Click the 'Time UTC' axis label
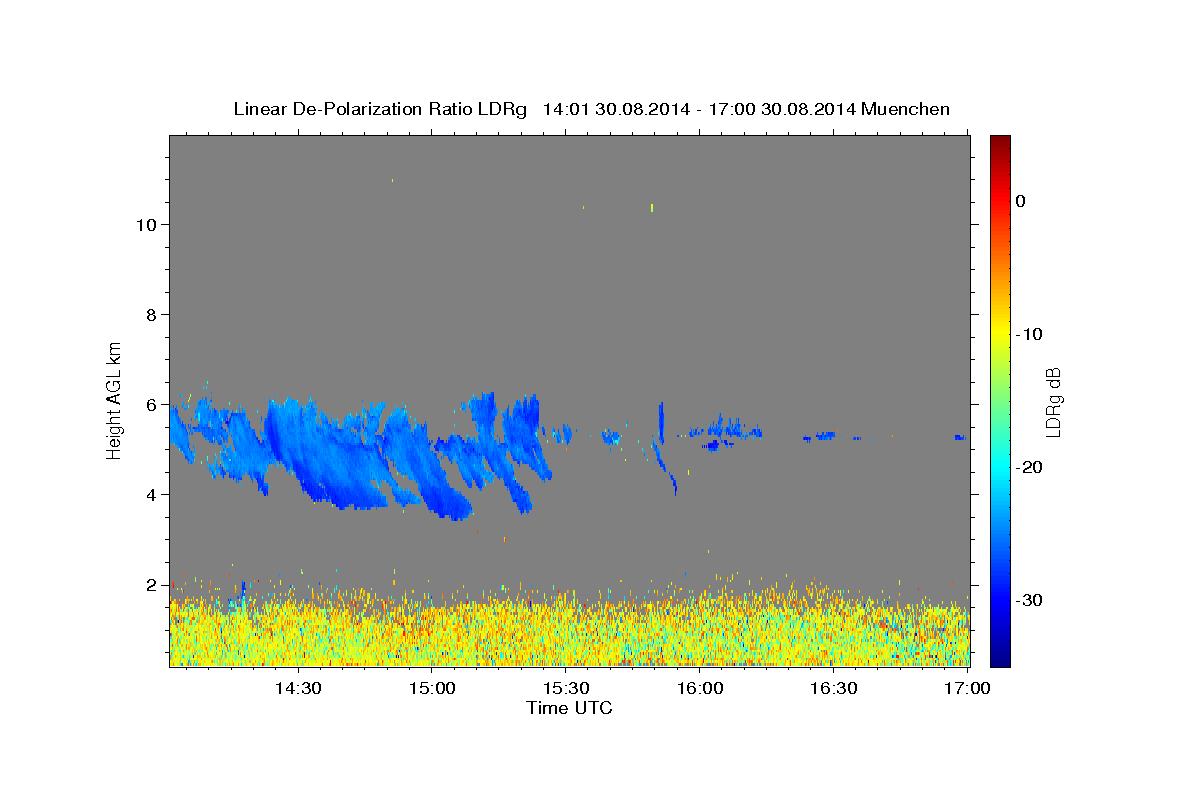This screenshot has width=1200, height=800. click(x=569, y=708)
